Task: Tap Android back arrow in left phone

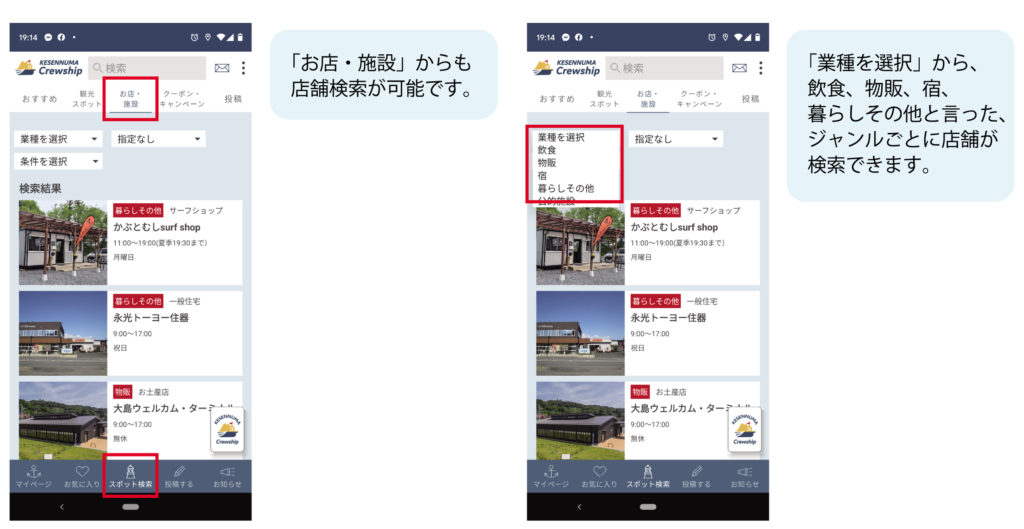Action: [62, 507]
